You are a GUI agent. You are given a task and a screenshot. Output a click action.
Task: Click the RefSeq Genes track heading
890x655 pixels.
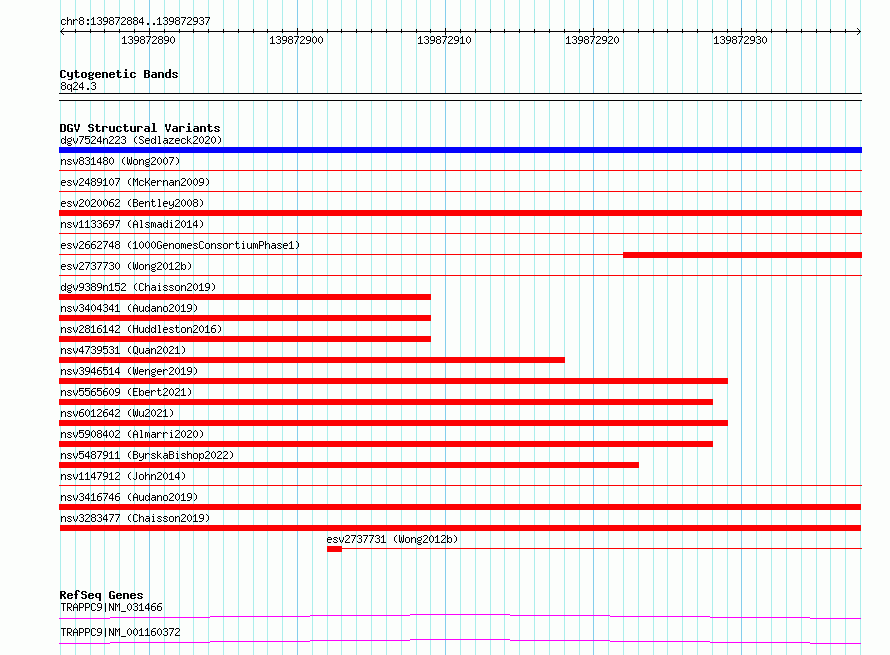click(101, 595)
